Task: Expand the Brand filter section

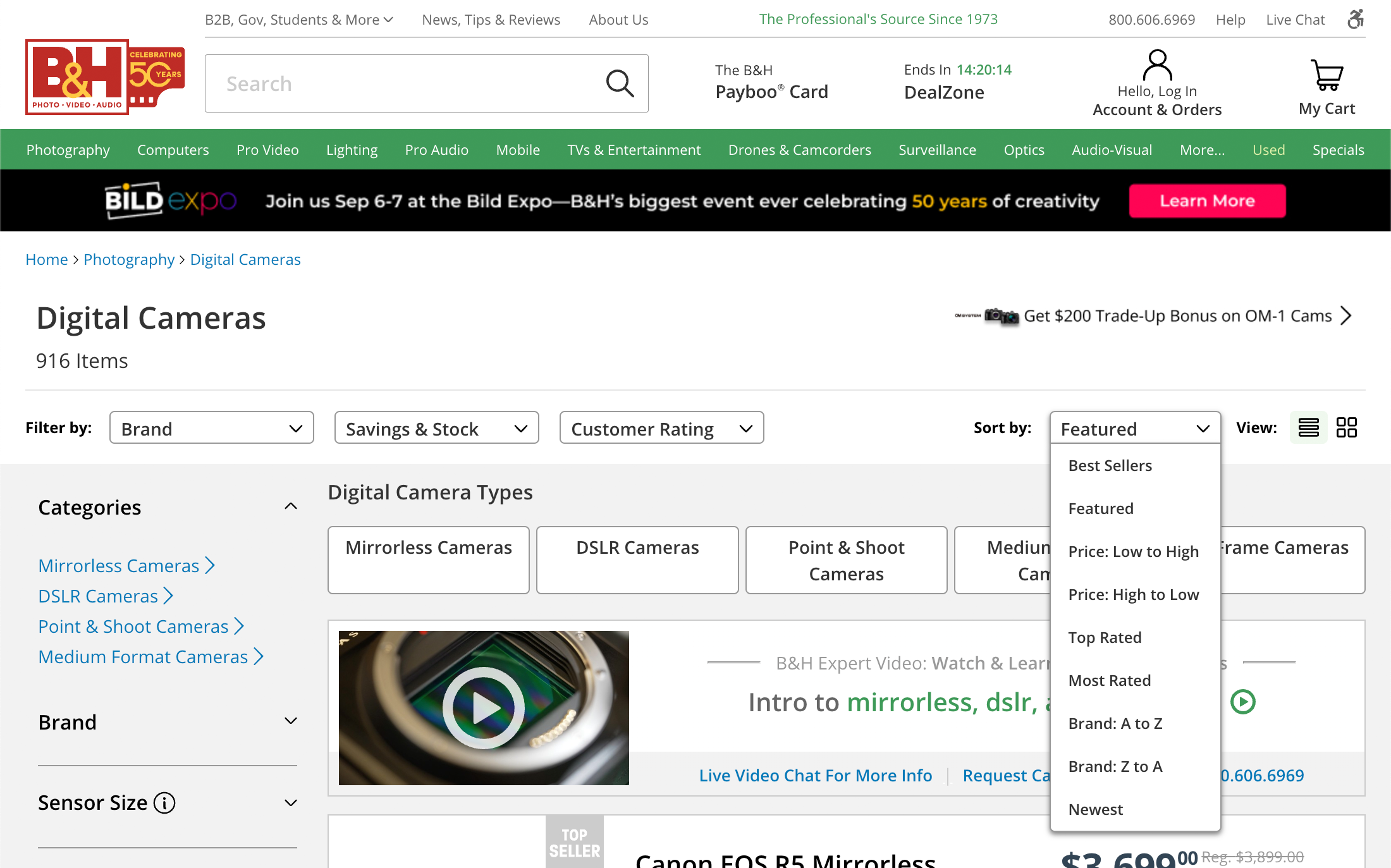Action: tap(290, 721)
